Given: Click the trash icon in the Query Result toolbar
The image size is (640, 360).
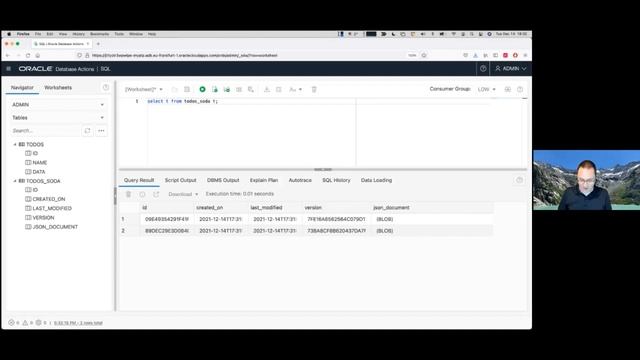Looking at the screenshot, I should coord(129,194).
